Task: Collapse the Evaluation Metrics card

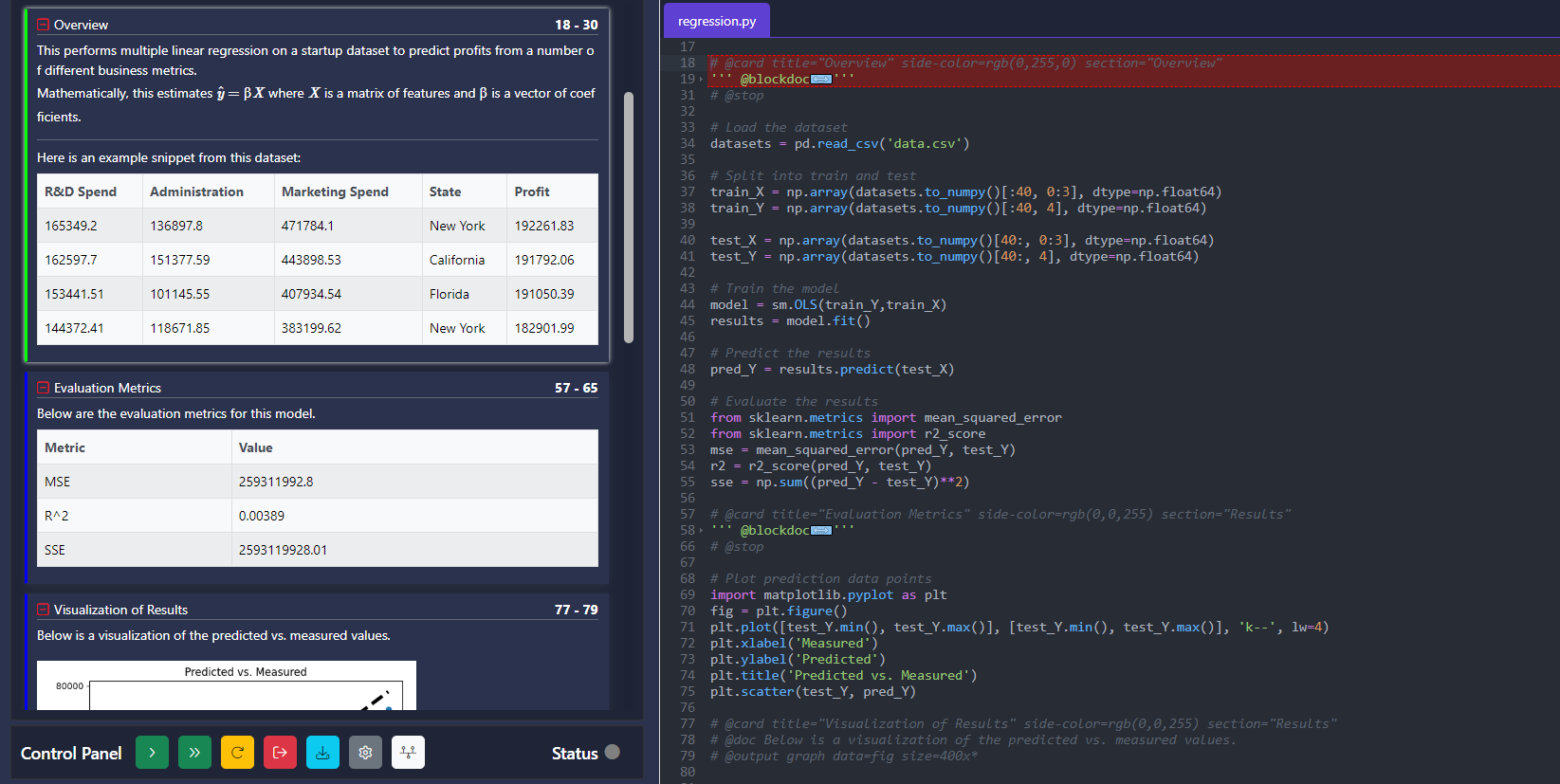Action: point(43,388)
